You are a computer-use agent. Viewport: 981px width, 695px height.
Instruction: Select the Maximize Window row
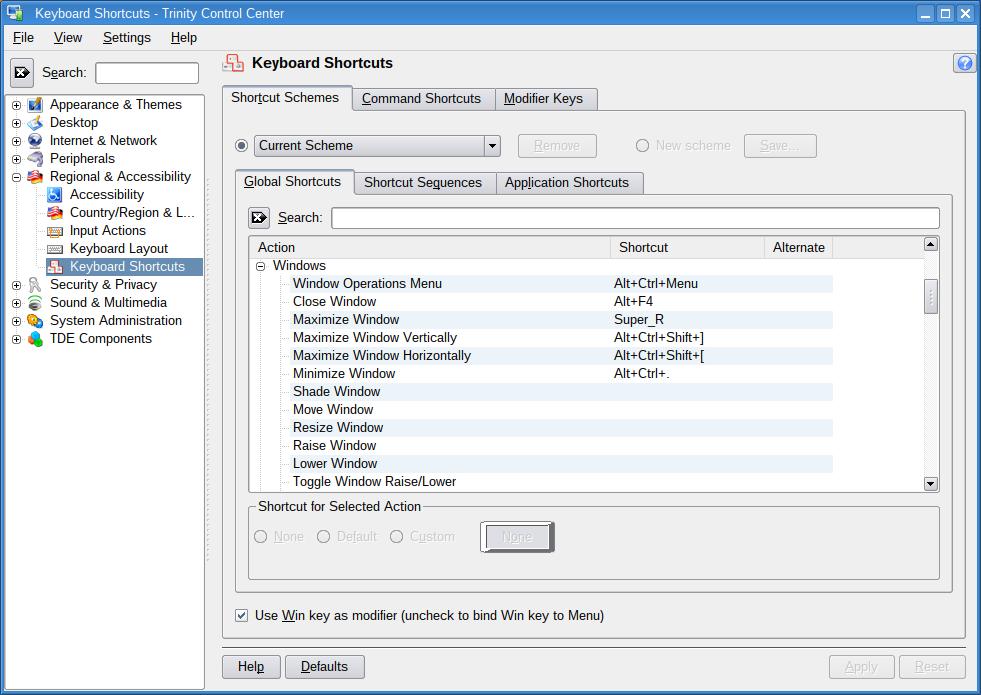[x=541, y=320]
